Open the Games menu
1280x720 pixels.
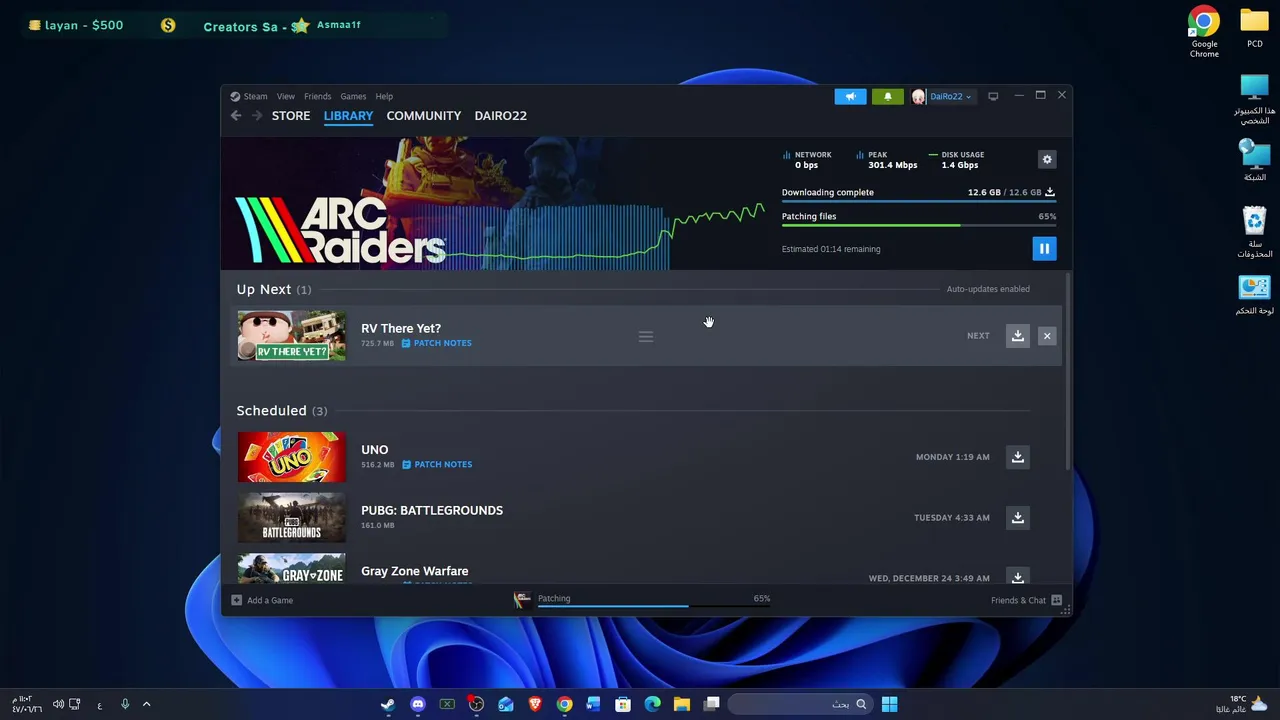pos(353,96)
